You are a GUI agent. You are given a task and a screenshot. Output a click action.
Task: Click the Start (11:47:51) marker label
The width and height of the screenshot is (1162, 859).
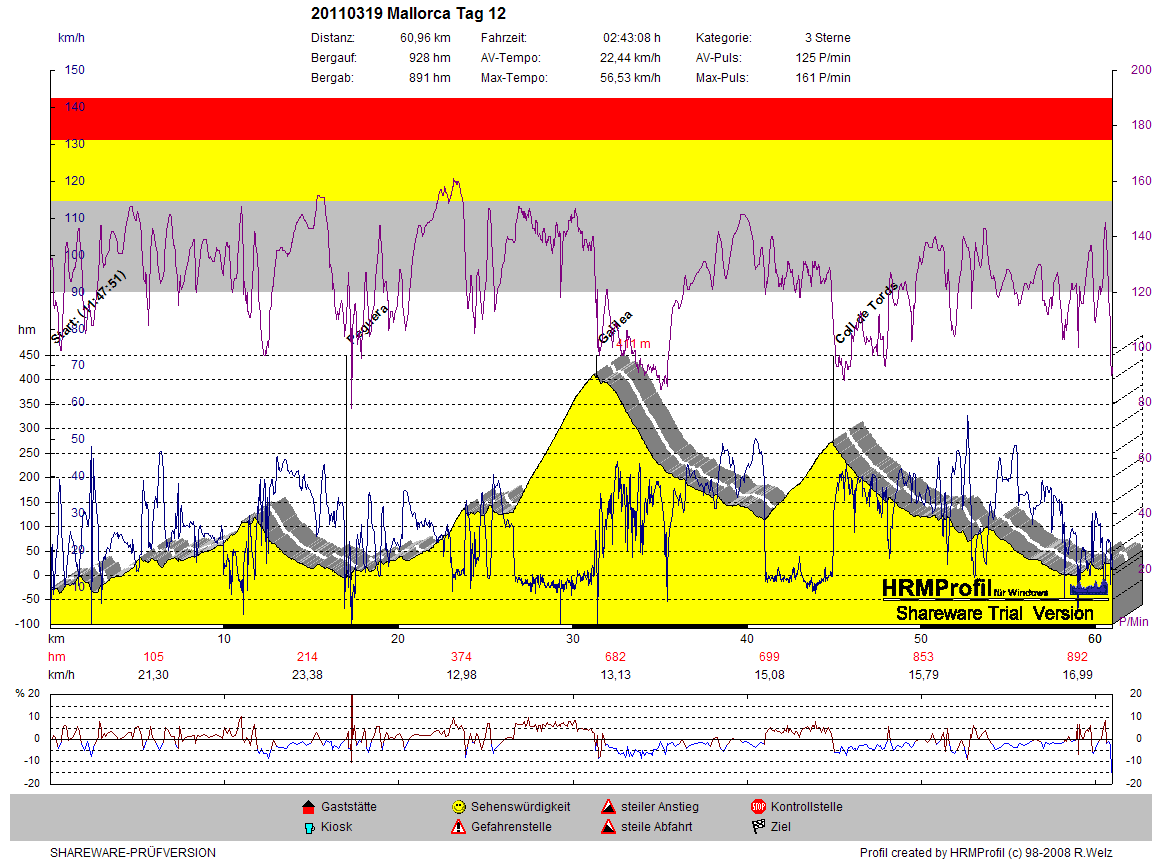tap(87, 309)
